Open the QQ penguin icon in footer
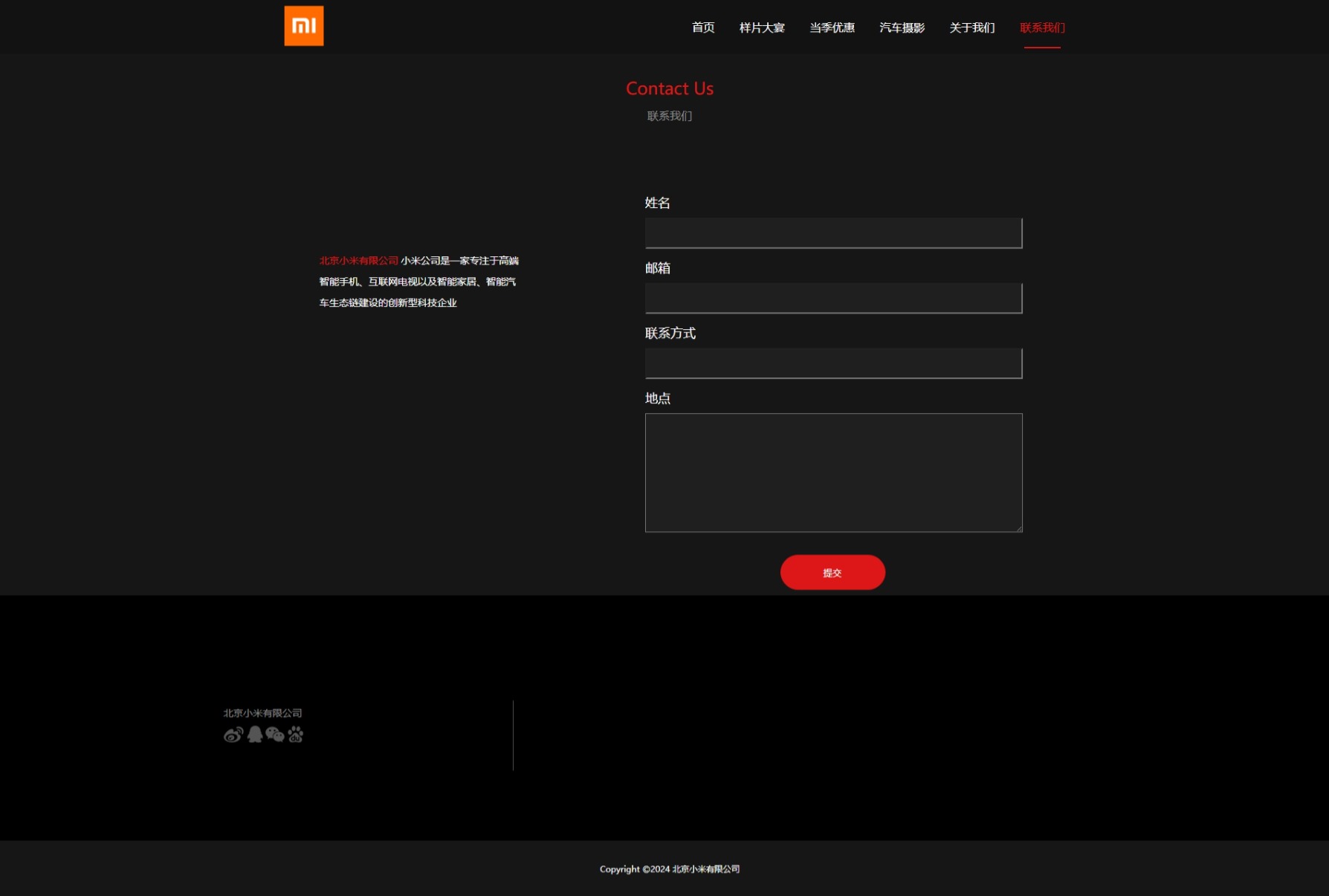Viewport: 1329px width, 896px height. [x=255, y=735]
